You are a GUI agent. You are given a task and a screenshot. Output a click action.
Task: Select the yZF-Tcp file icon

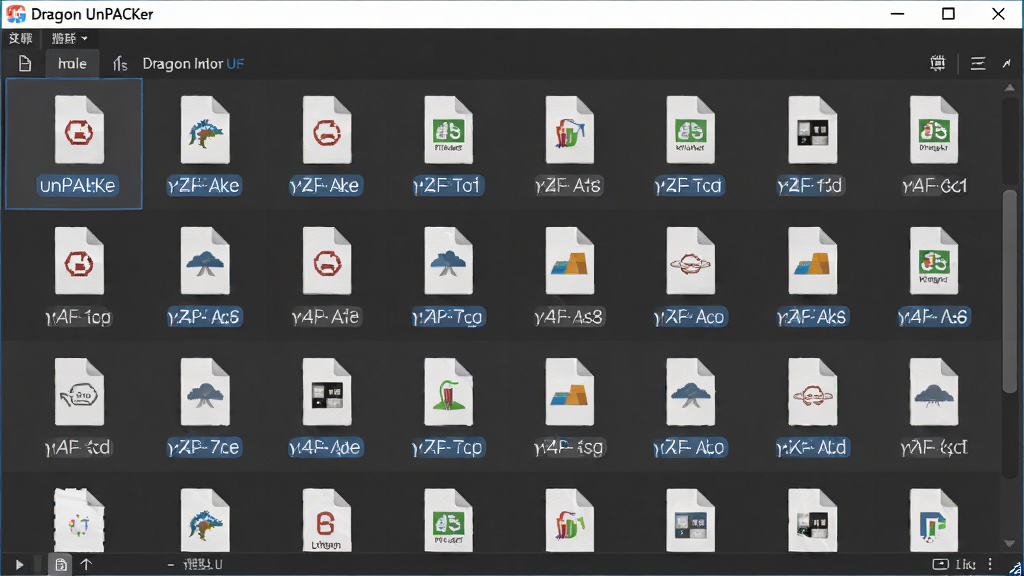pos(448,392)
